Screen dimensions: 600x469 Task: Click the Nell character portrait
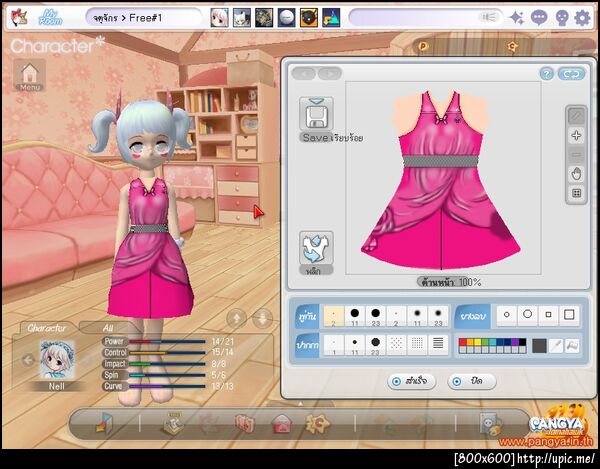click(x=57, y=360)
